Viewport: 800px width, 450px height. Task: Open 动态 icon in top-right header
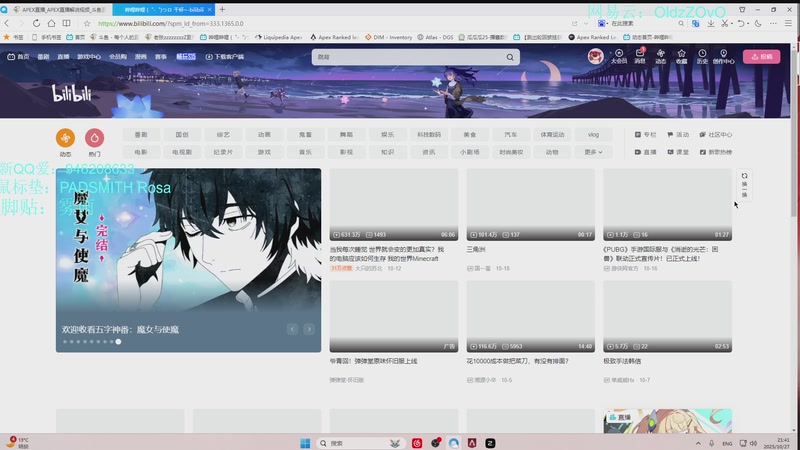(661, 56)
